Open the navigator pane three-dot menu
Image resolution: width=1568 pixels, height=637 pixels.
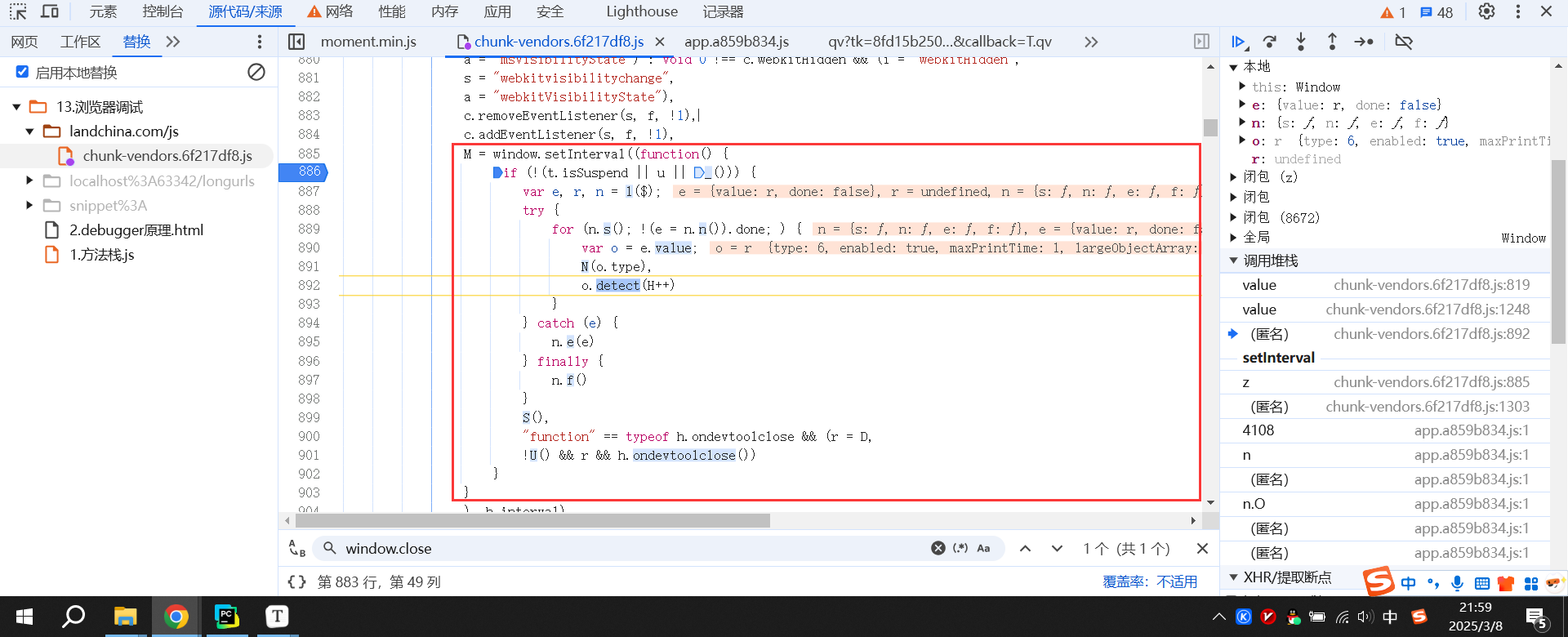point(260,42)
